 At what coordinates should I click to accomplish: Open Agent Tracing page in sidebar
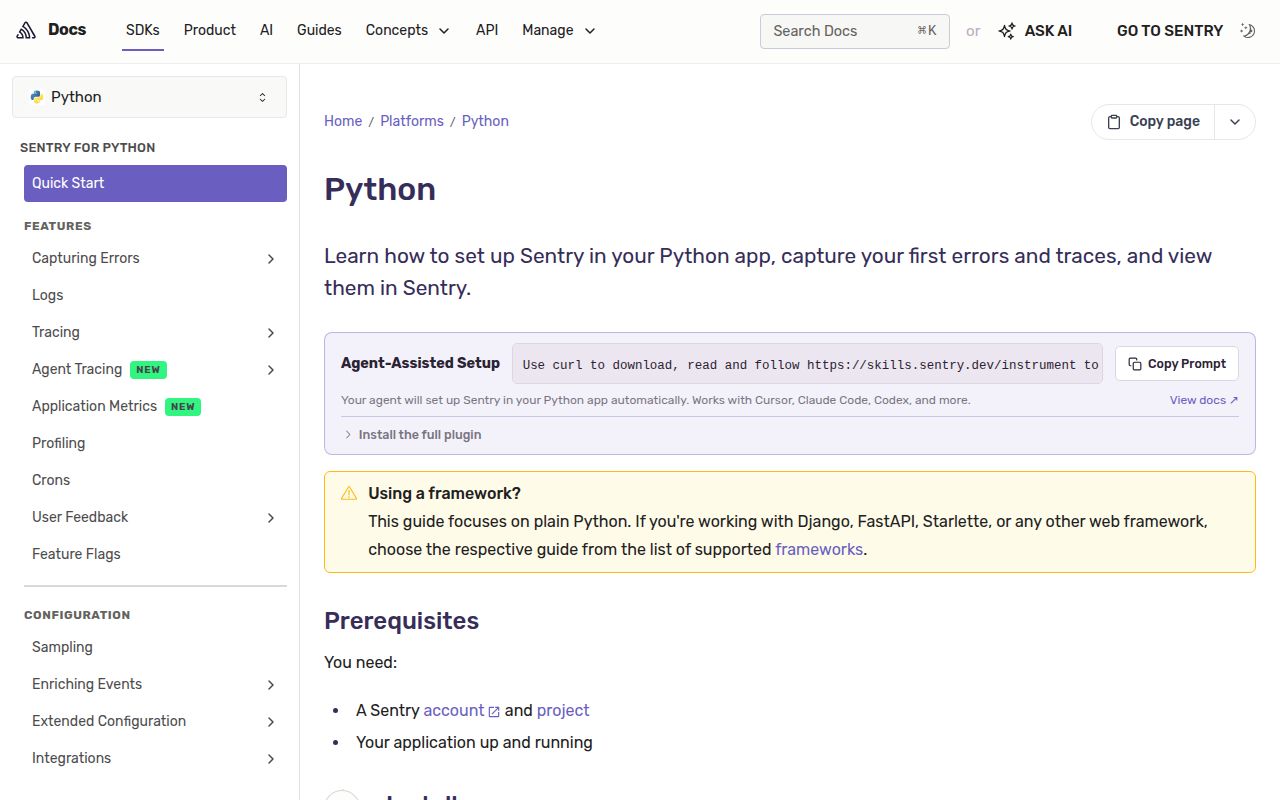(x=77, y=369)
